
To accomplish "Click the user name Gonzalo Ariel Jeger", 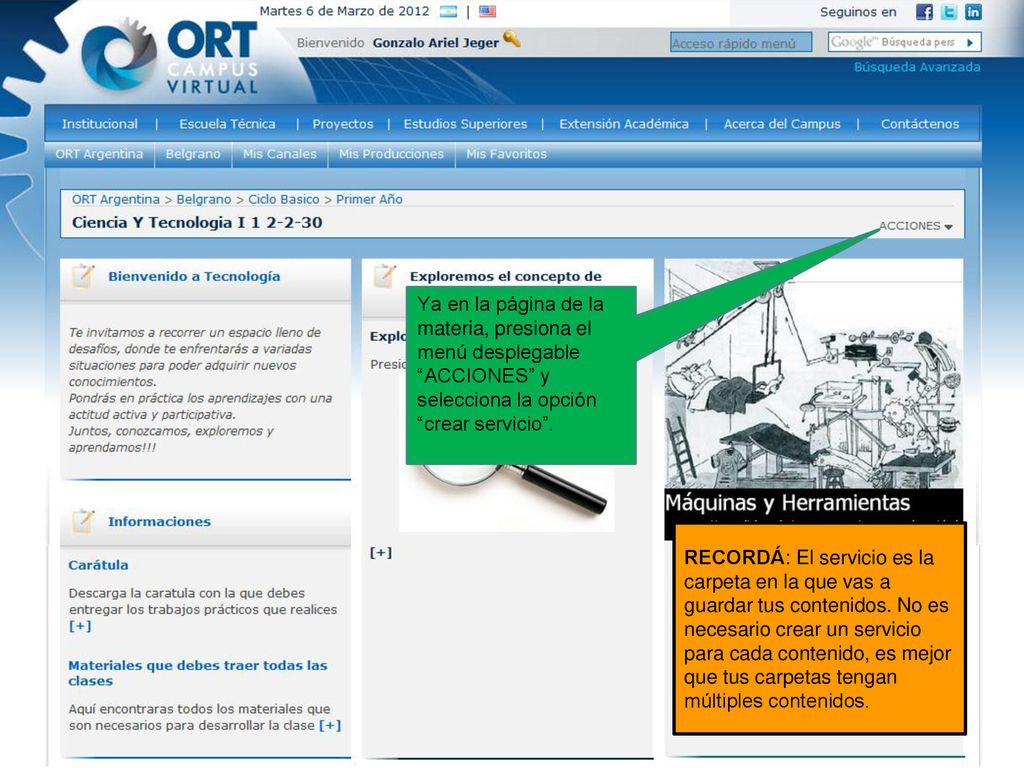I will click(436, 43).
